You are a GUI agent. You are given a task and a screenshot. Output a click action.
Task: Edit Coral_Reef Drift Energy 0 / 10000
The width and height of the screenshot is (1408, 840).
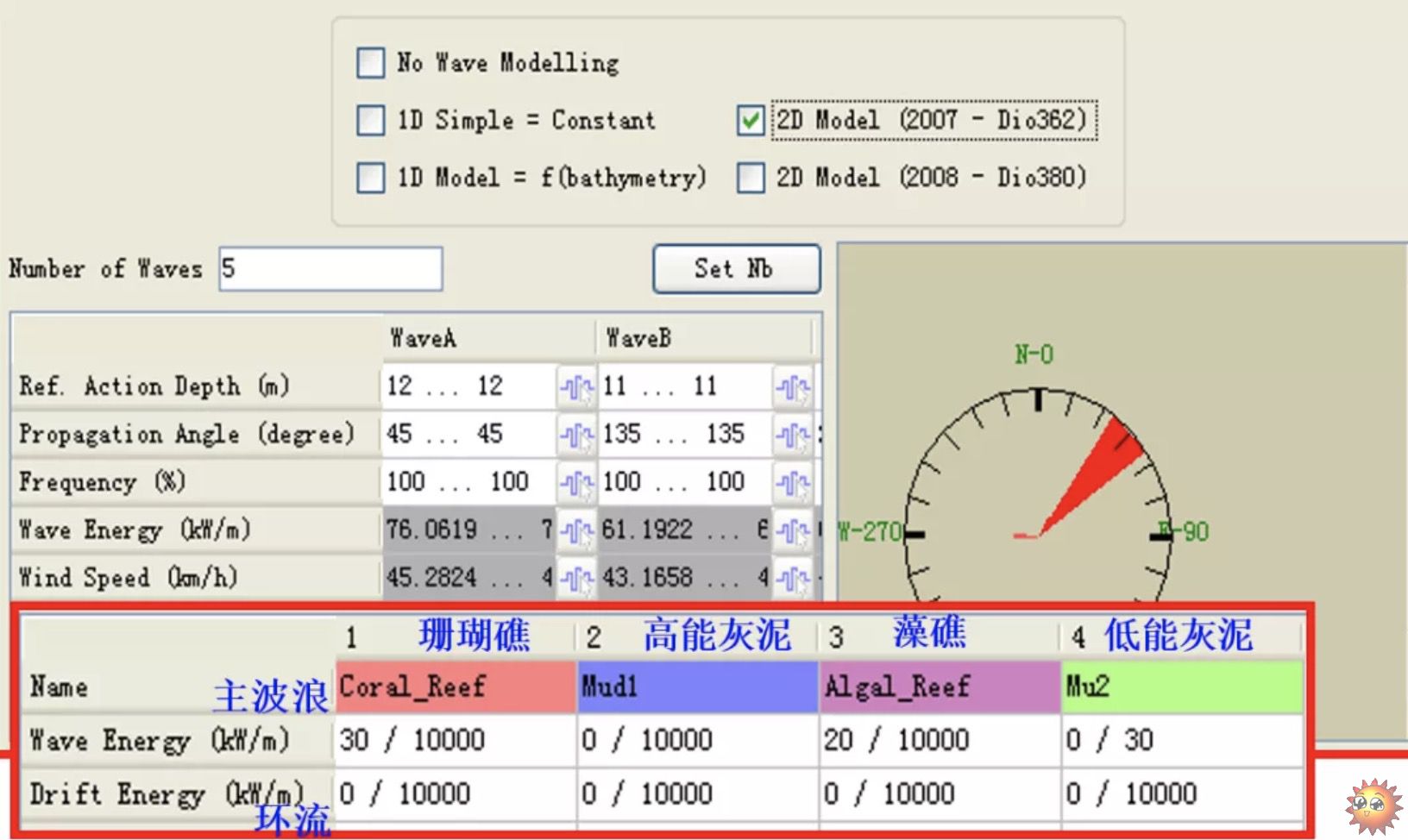pos(456,794)
